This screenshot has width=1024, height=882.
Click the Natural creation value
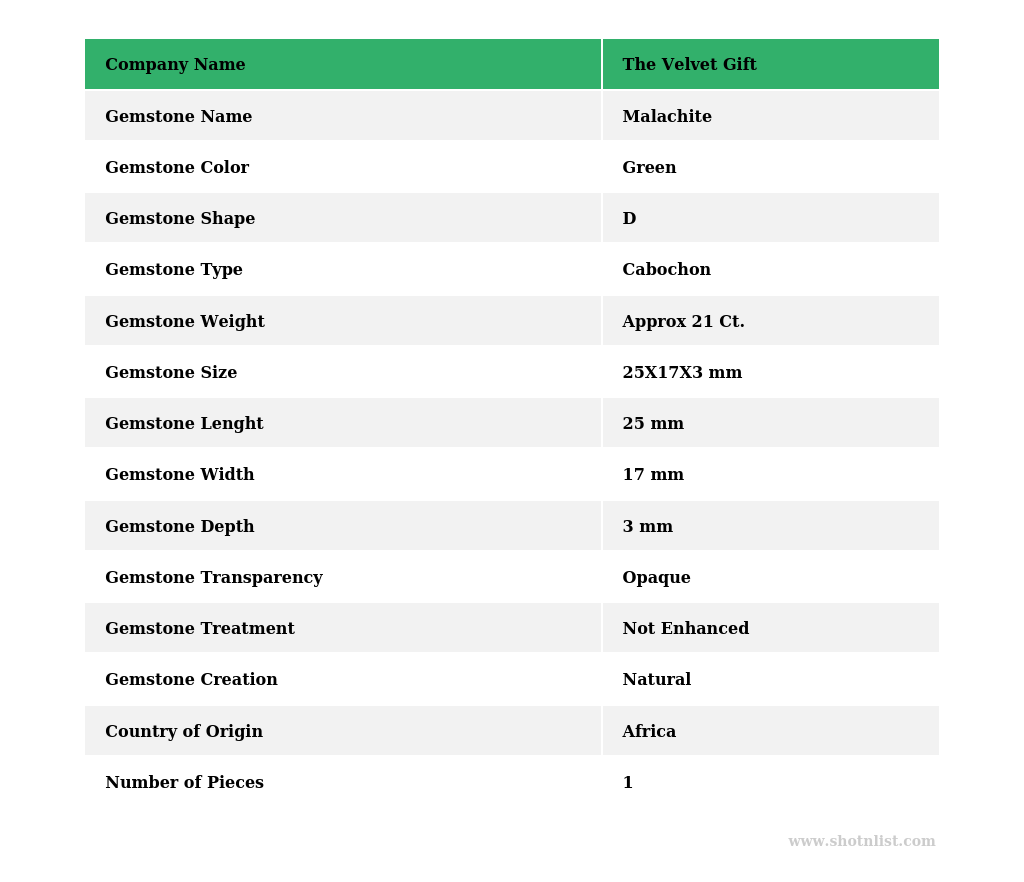(x=656, y=680)
